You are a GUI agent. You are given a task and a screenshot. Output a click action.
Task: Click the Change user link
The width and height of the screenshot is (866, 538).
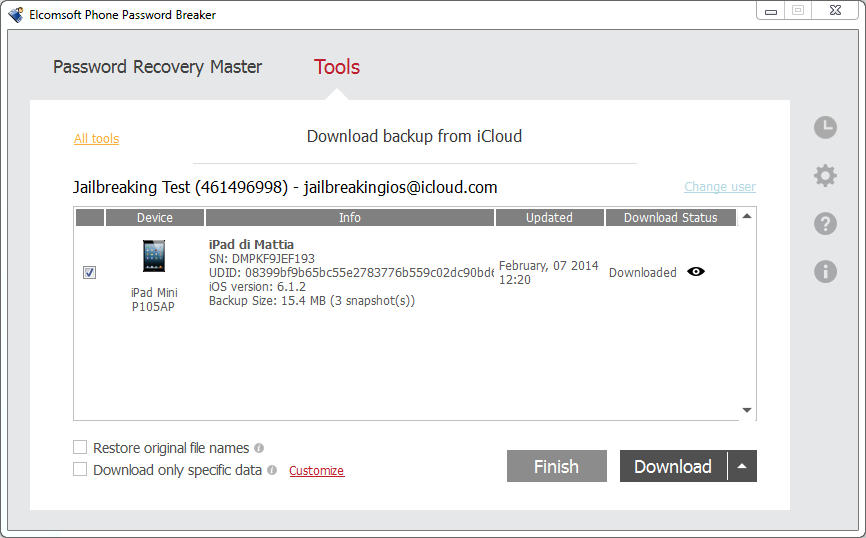(x=720, y=187)
